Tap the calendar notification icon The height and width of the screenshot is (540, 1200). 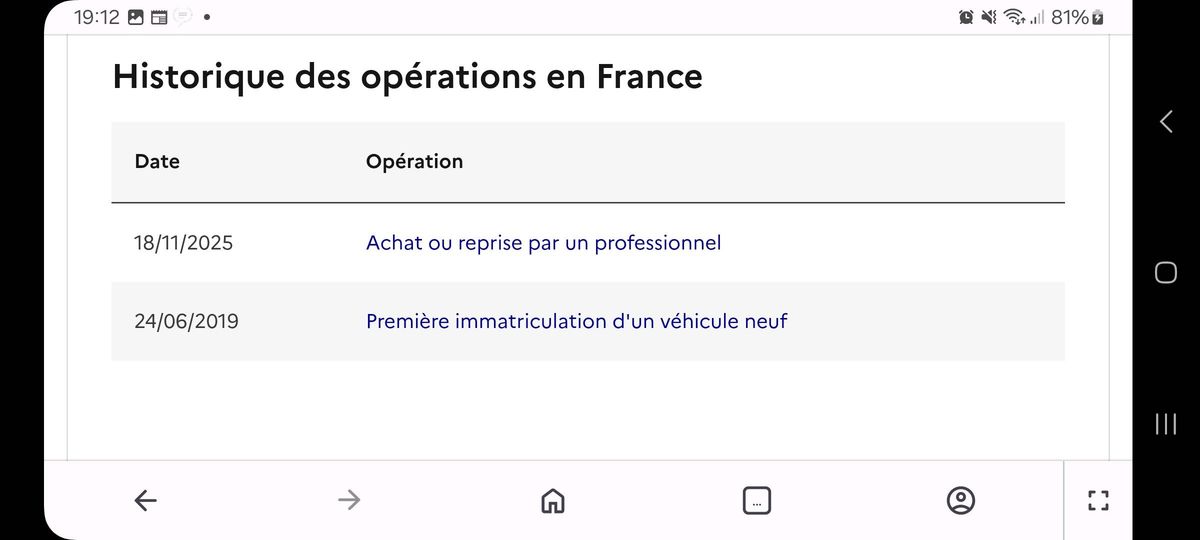pos(159,17)
